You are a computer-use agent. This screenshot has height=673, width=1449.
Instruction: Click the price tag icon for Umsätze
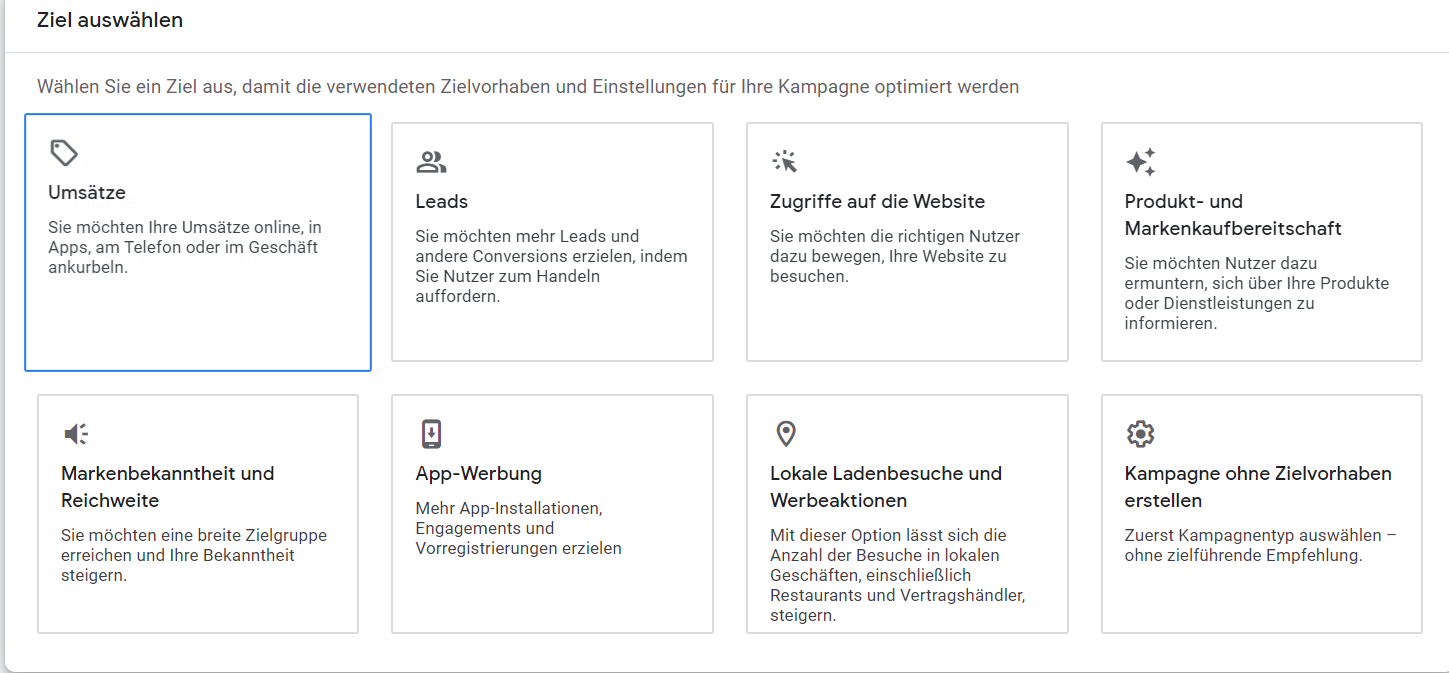(x=64, y=153)
